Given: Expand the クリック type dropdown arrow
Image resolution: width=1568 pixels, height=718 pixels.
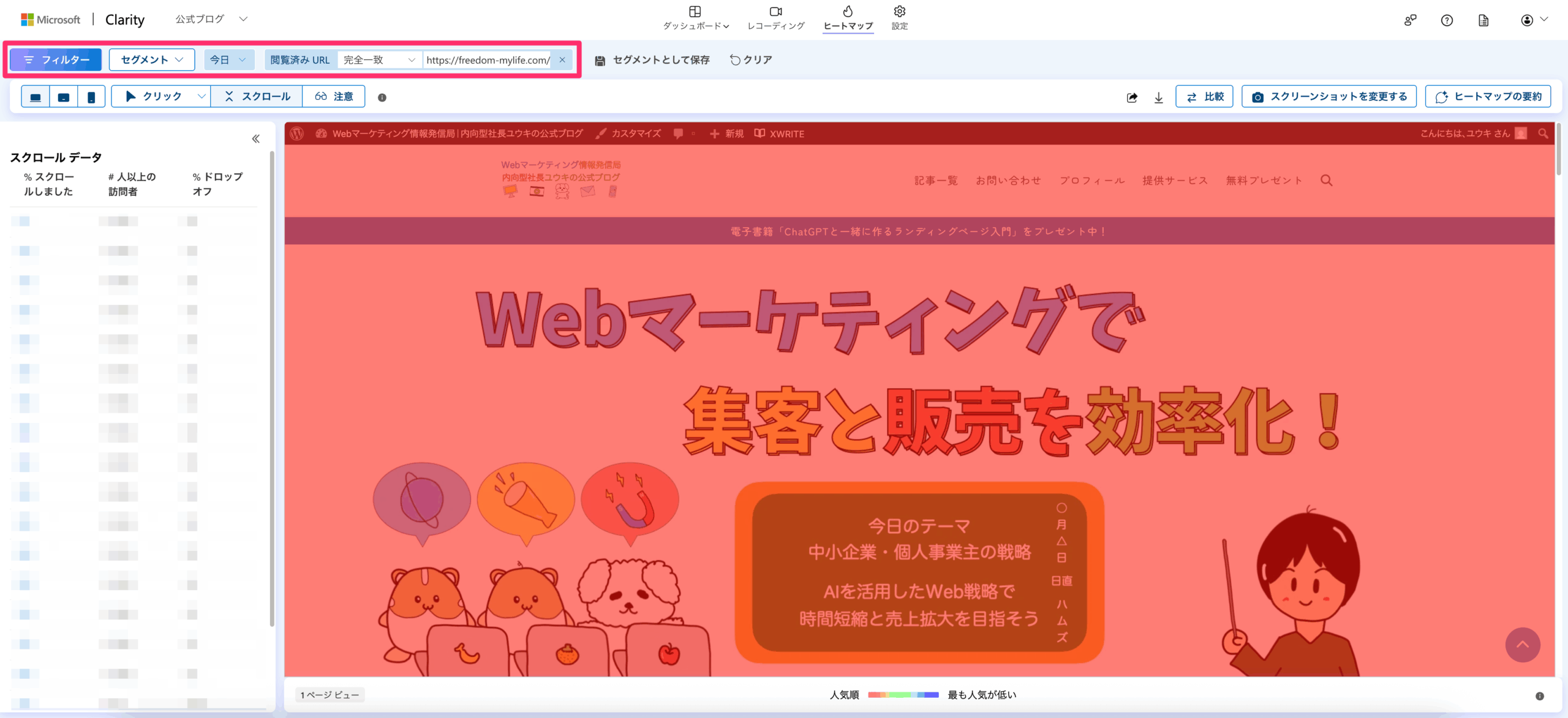Looking at the screenshot, I should (201, 97).
